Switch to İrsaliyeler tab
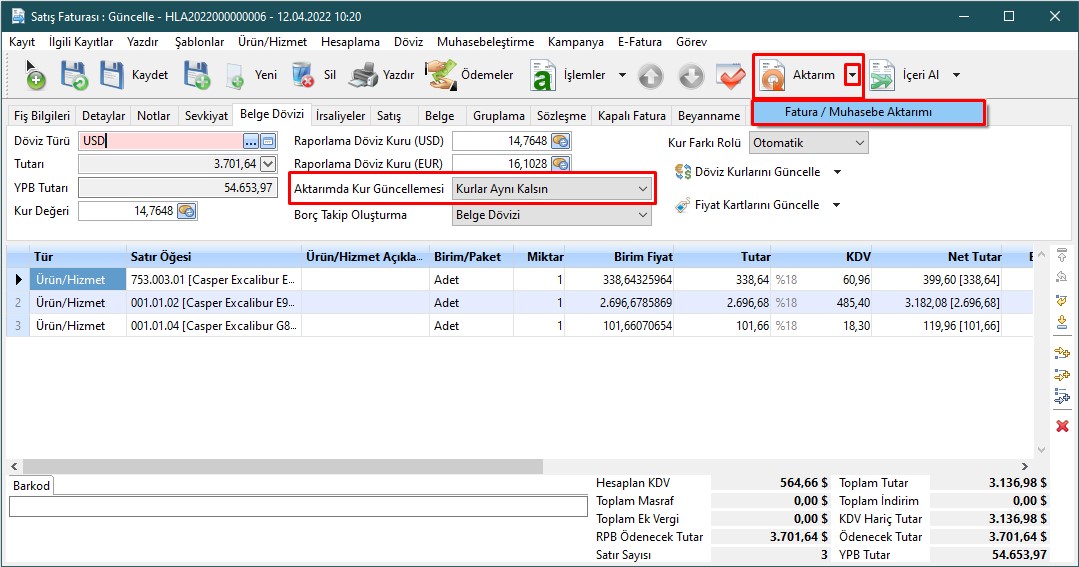1079x567 pixels. point(341,116)
